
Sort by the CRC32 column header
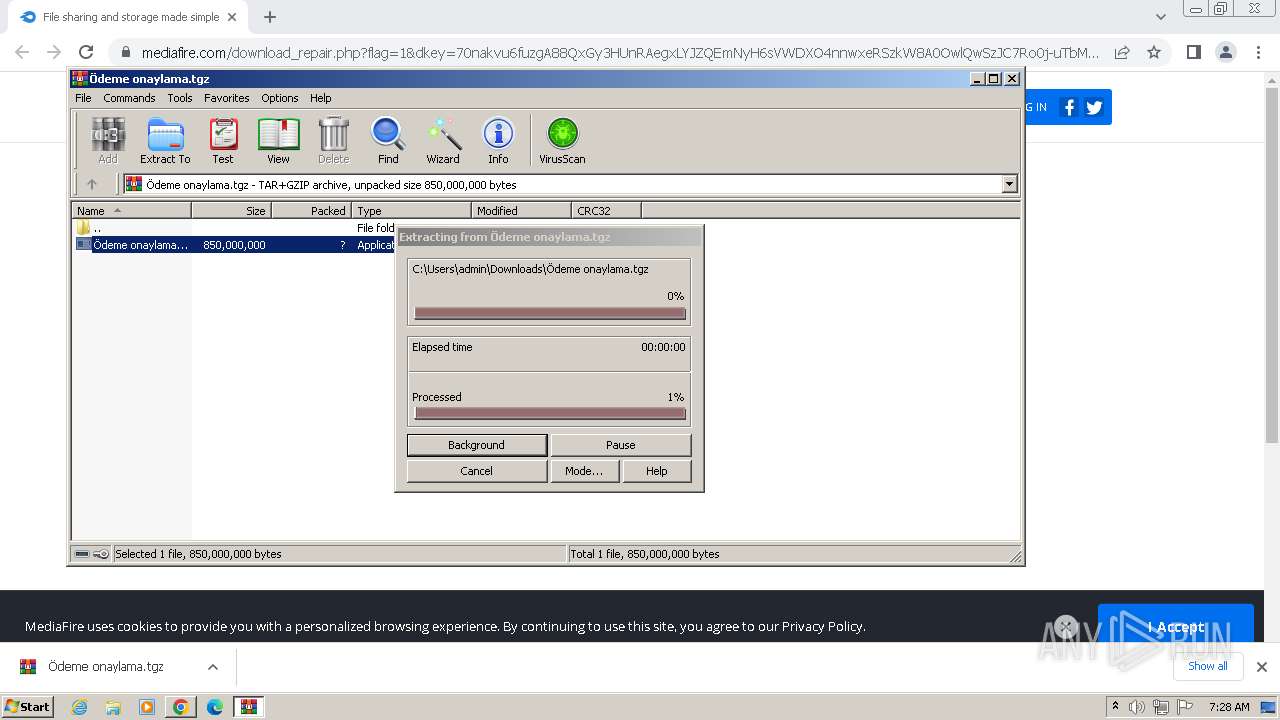[x=606, y=210]
